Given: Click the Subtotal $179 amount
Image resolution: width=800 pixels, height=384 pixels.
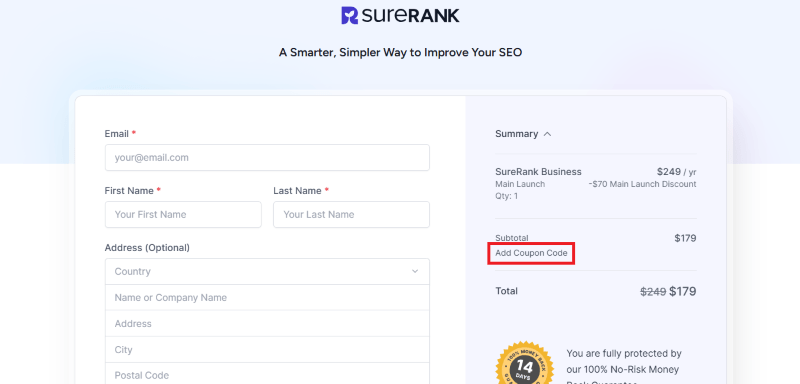Looking at the screenshot, I should [x=685, y=238].
